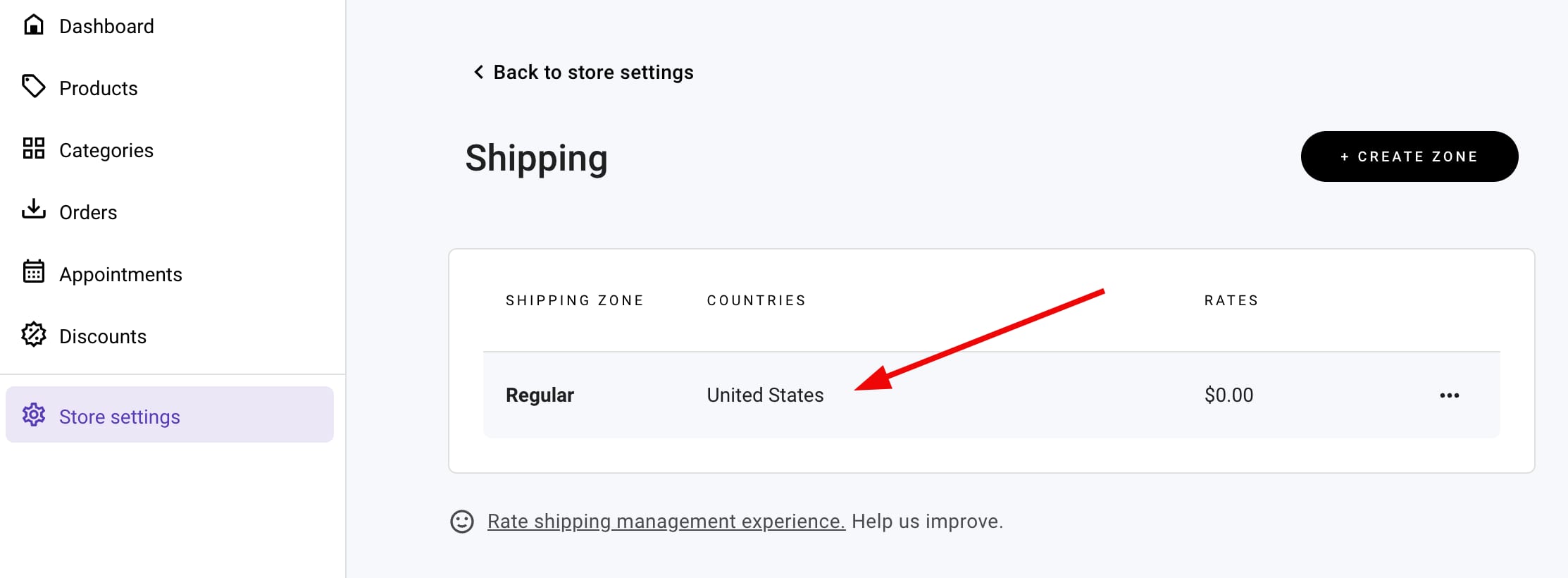1568x578 pixels.
Task: Choose Appointments from the sidebar menu
Action: coord(120,273)
